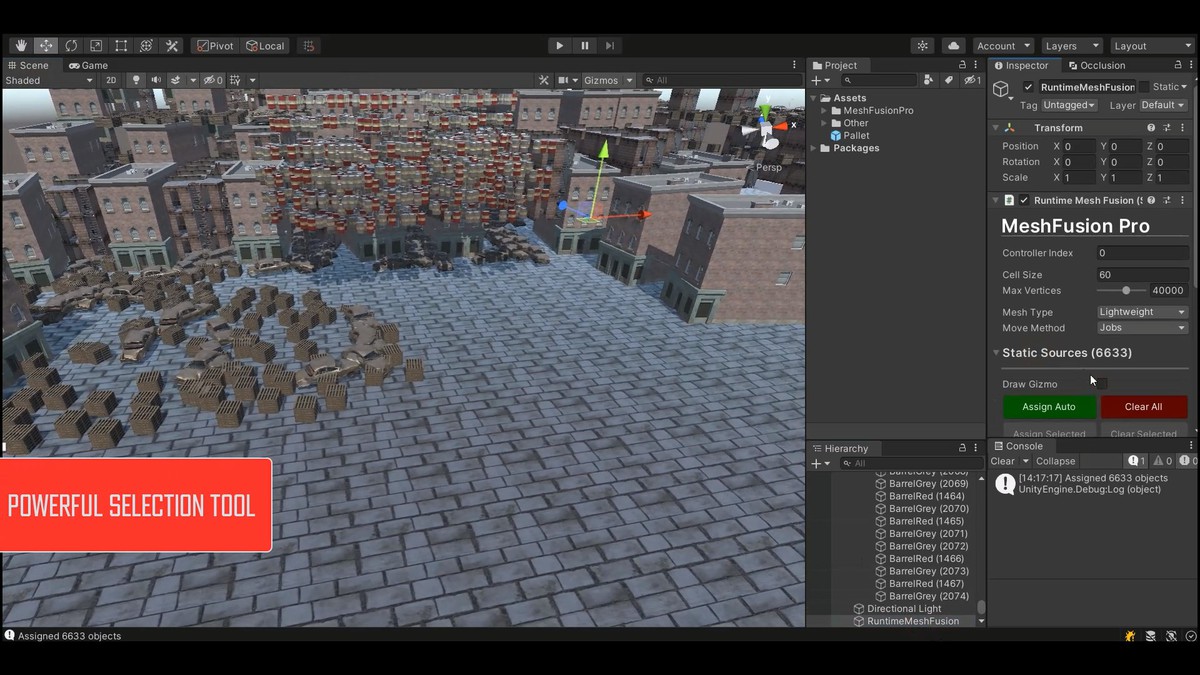
Task: Disable Runtime Mesh Fusion component checkbox
Action: (1024, 200)
